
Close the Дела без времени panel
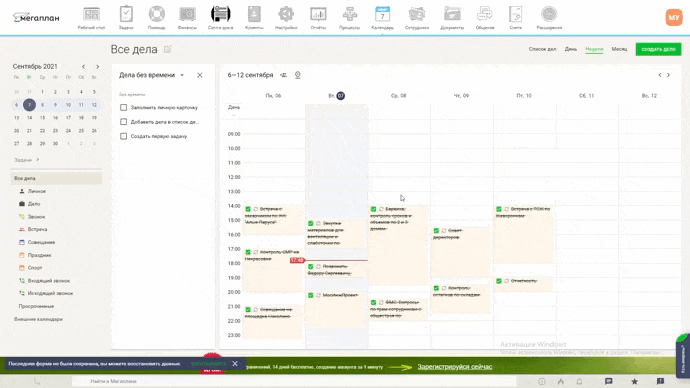pos(199,75)
